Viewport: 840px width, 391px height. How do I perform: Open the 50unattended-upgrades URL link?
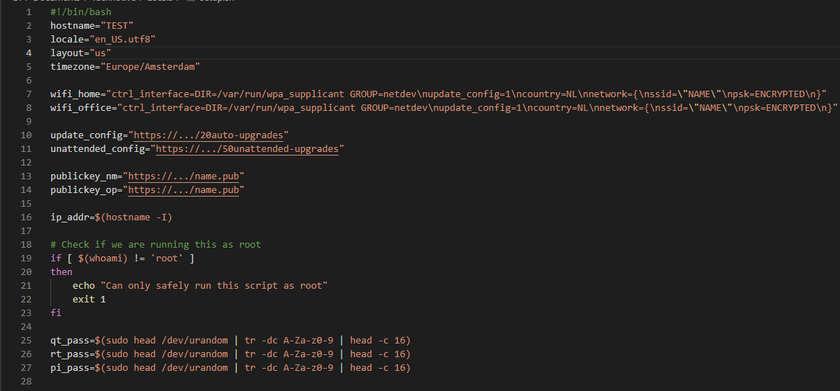(247, 148)
